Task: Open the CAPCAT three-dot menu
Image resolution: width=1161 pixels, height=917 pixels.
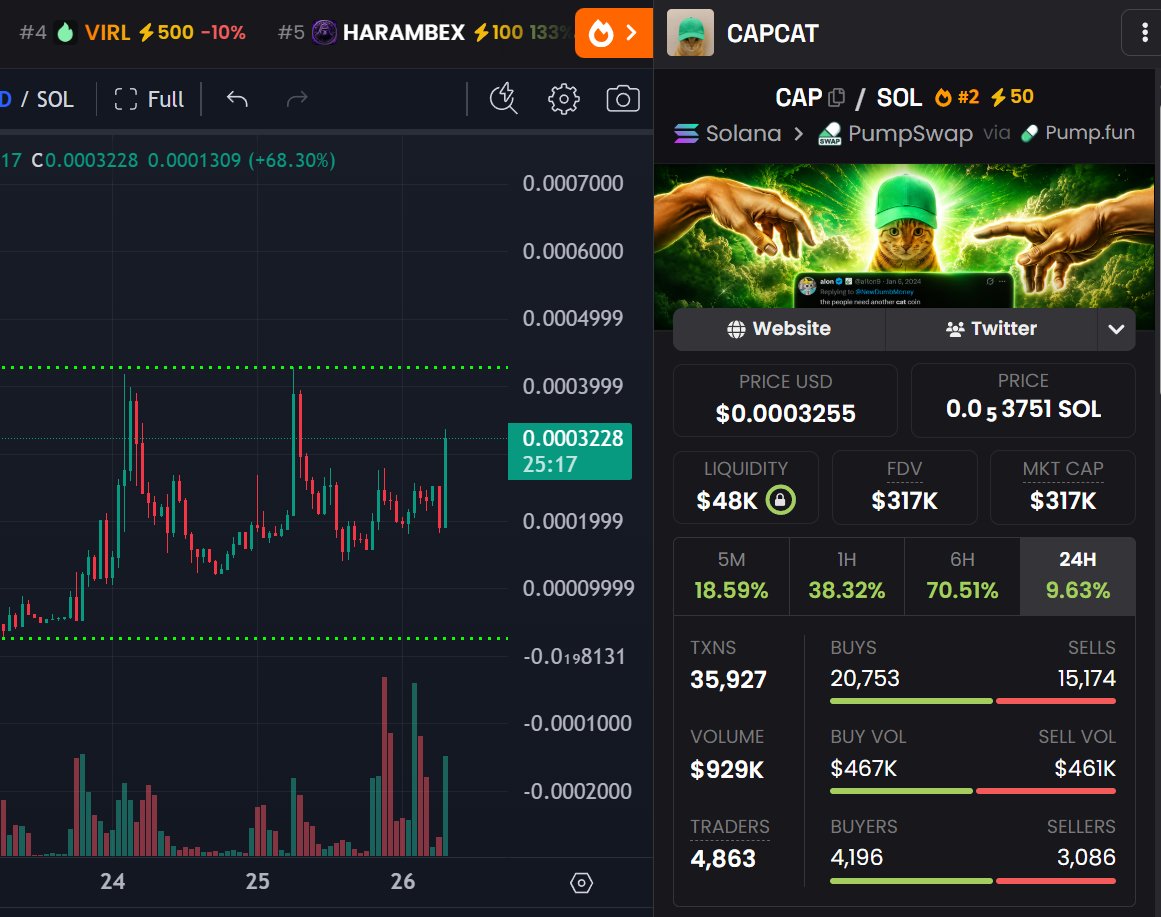Action: pos(1144,33)
